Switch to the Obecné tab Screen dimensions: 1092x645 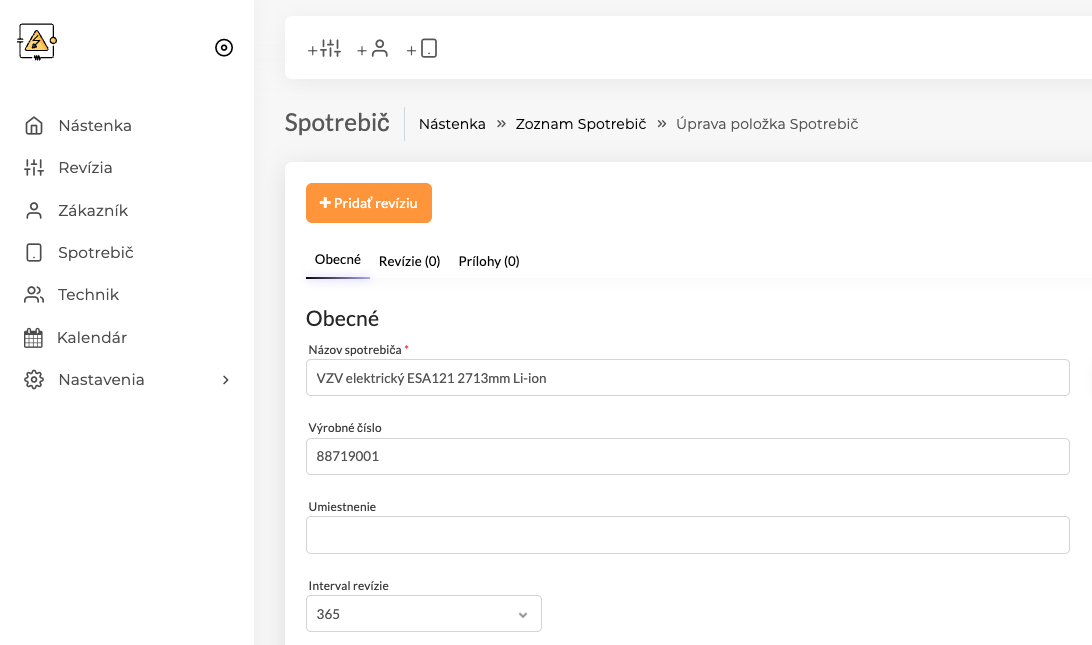pyautogui.click(x=338, y=260)
